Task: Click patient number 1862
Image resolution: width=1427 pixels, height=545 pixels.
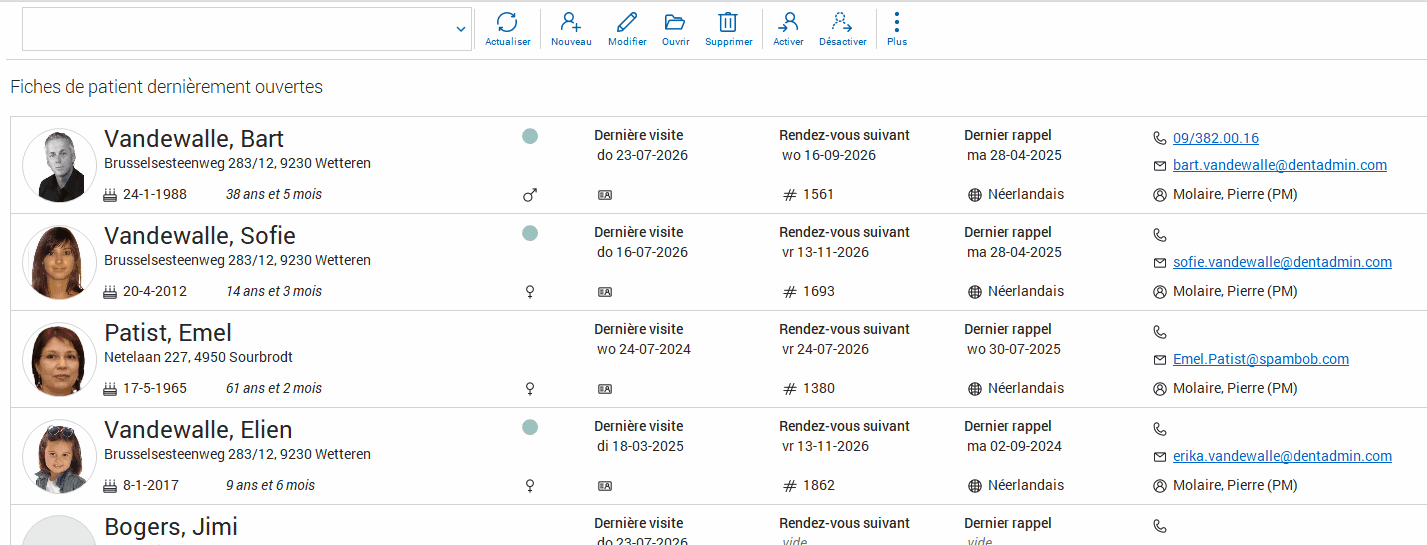Action: pos(819,486)
